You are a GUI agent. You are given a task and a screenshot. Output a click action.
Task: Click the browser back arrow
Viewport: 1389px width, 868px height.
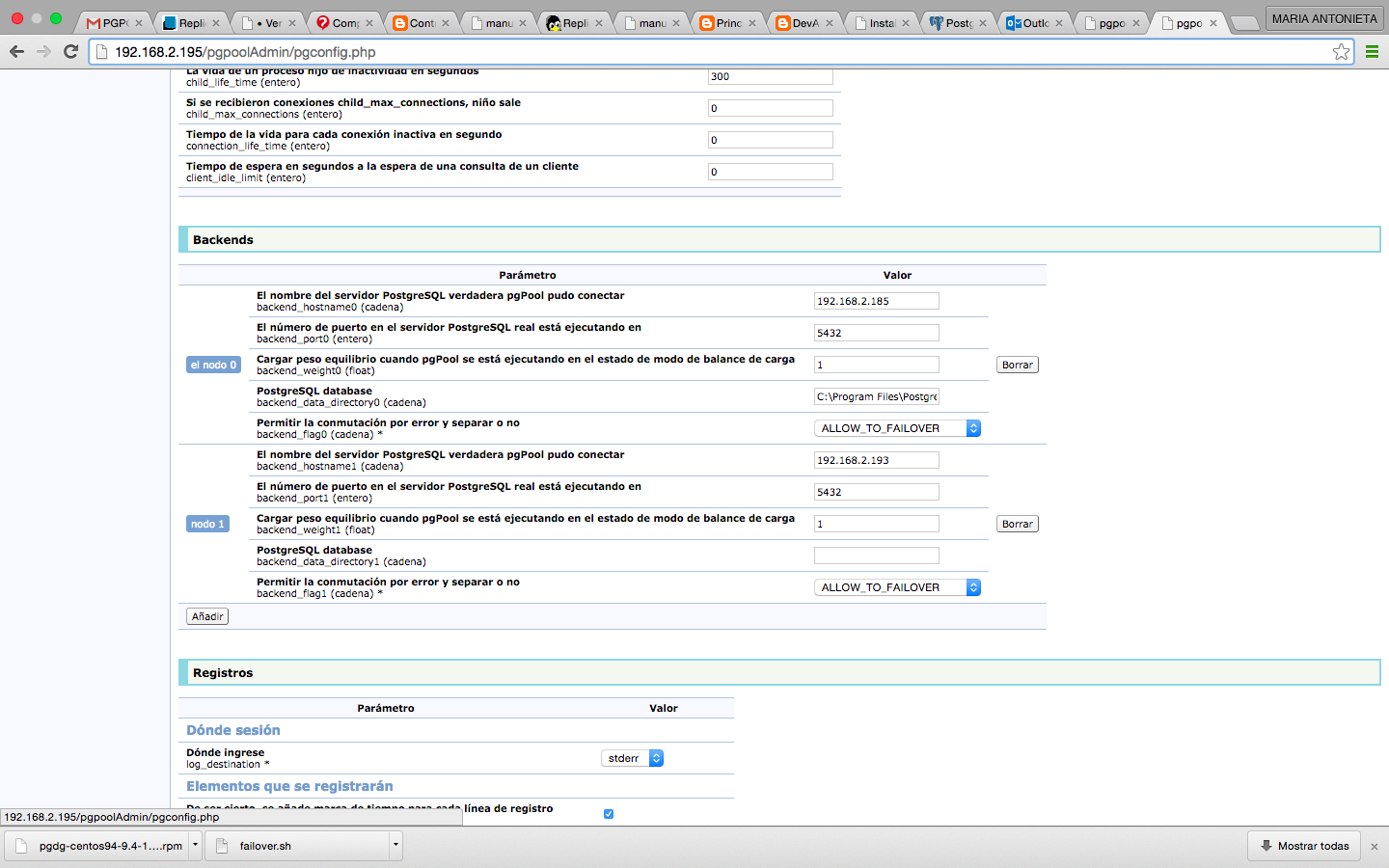[x=16, y=51]
